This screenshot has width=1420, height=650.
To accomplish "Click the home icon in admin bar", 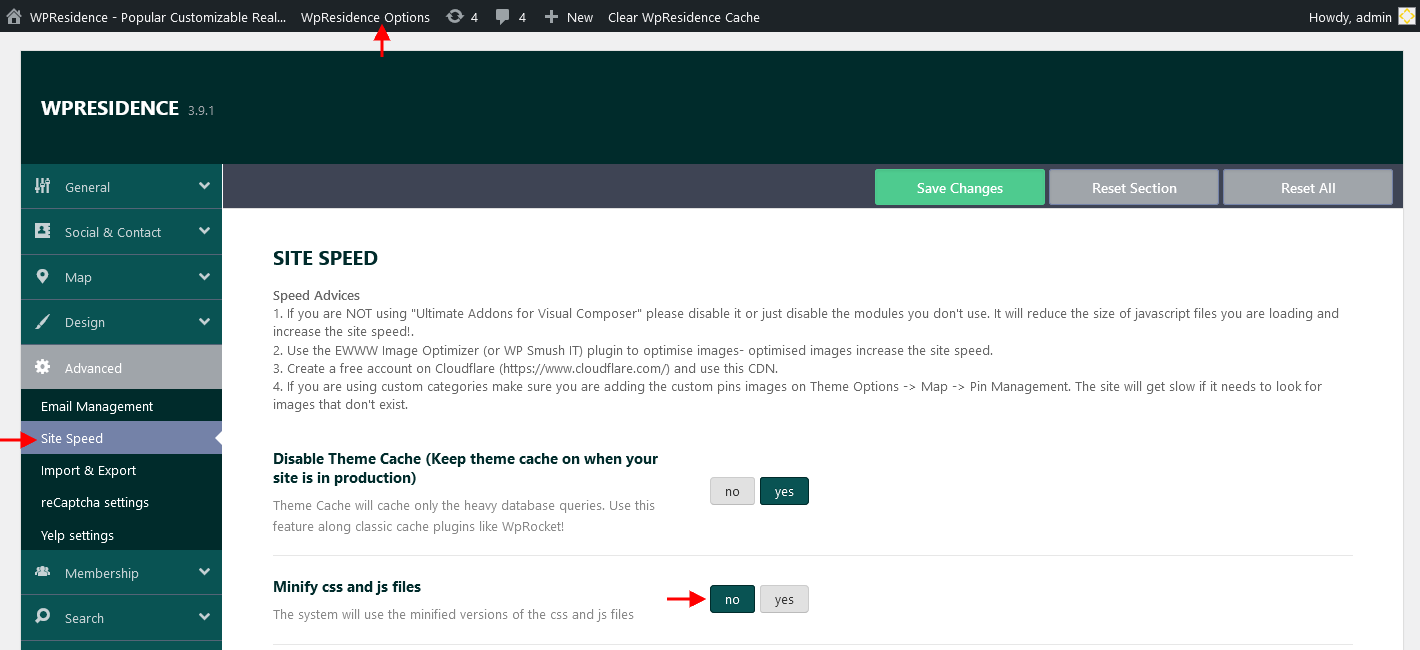I will click(x=14, y=17).
